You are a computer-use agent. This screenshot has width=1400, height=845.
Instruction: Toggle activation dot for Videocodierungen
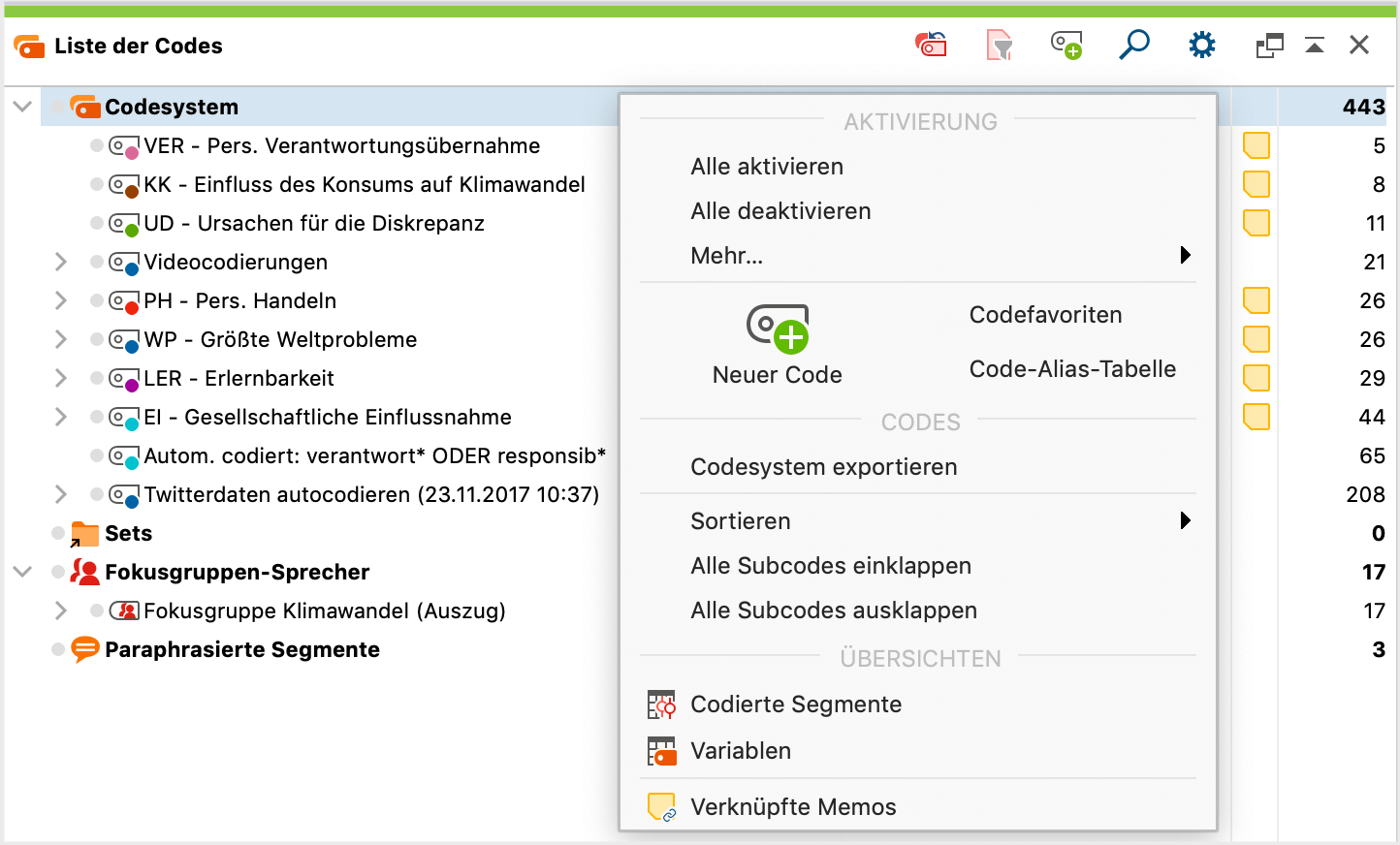[x=96, y=262]
